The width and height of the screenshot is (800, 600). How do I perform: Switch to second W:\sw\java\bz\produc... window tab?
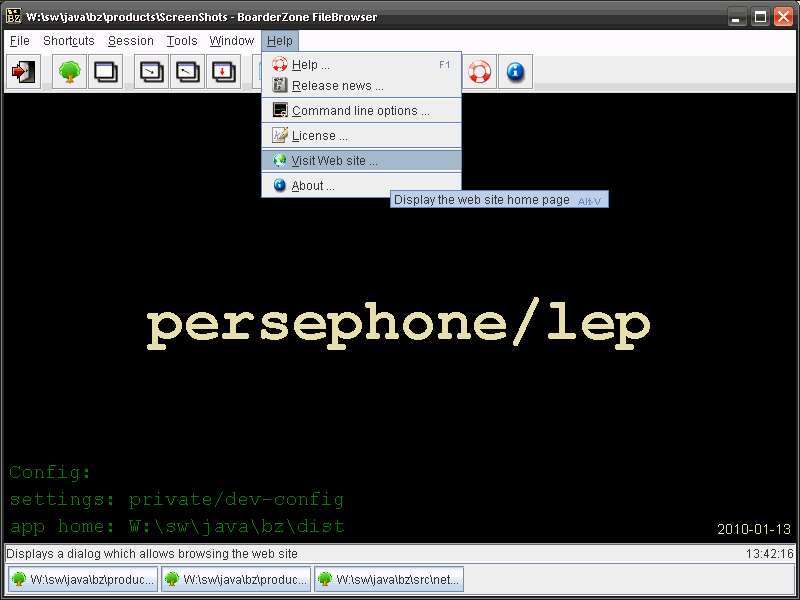pos(236,579)
